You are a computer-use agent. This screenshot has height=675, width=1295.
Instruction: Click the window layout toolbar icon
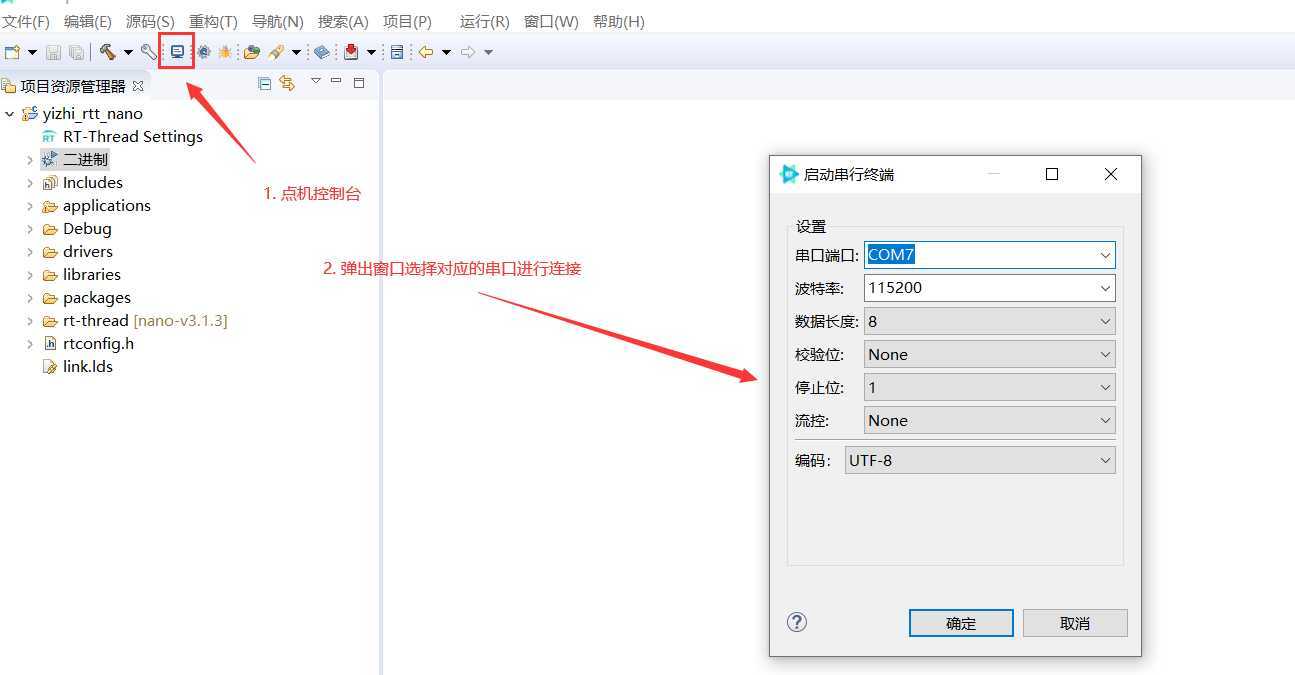coord(397,52)
